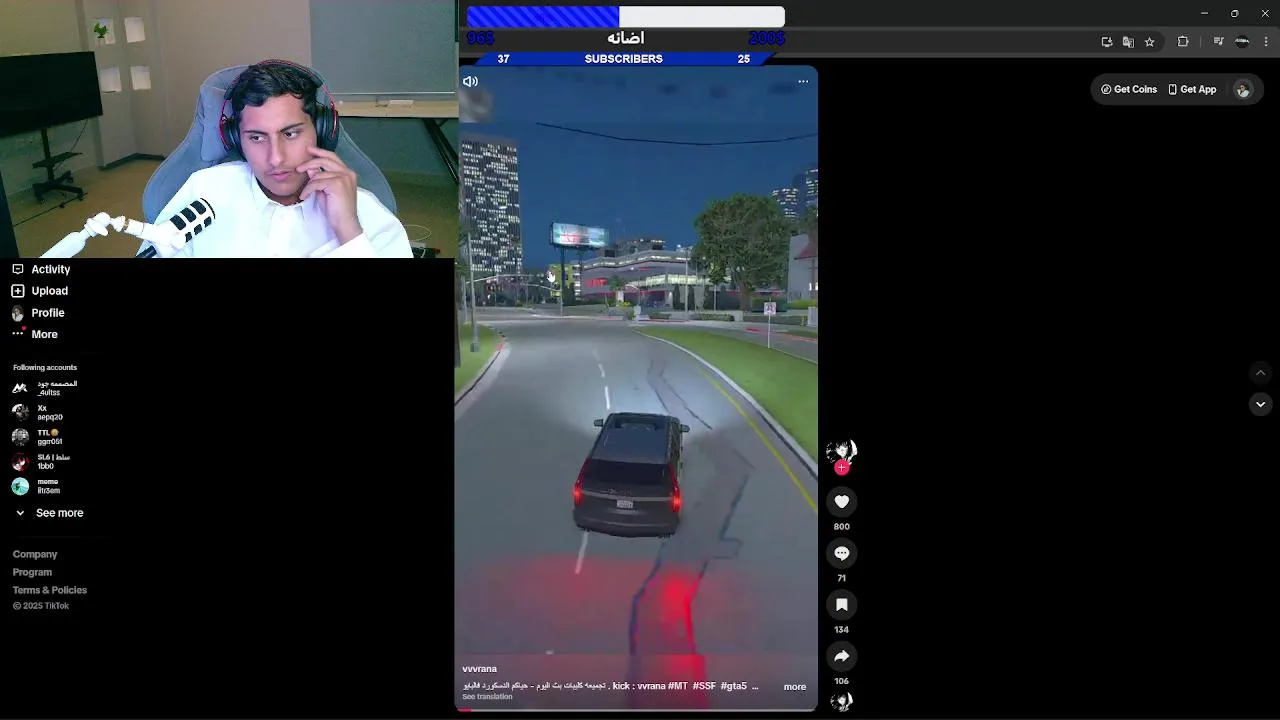Image resolution: width=1280 pixels, height=720 pixels.
Task: Select Upload label in the sidebar
Action: tap(50, 291)
